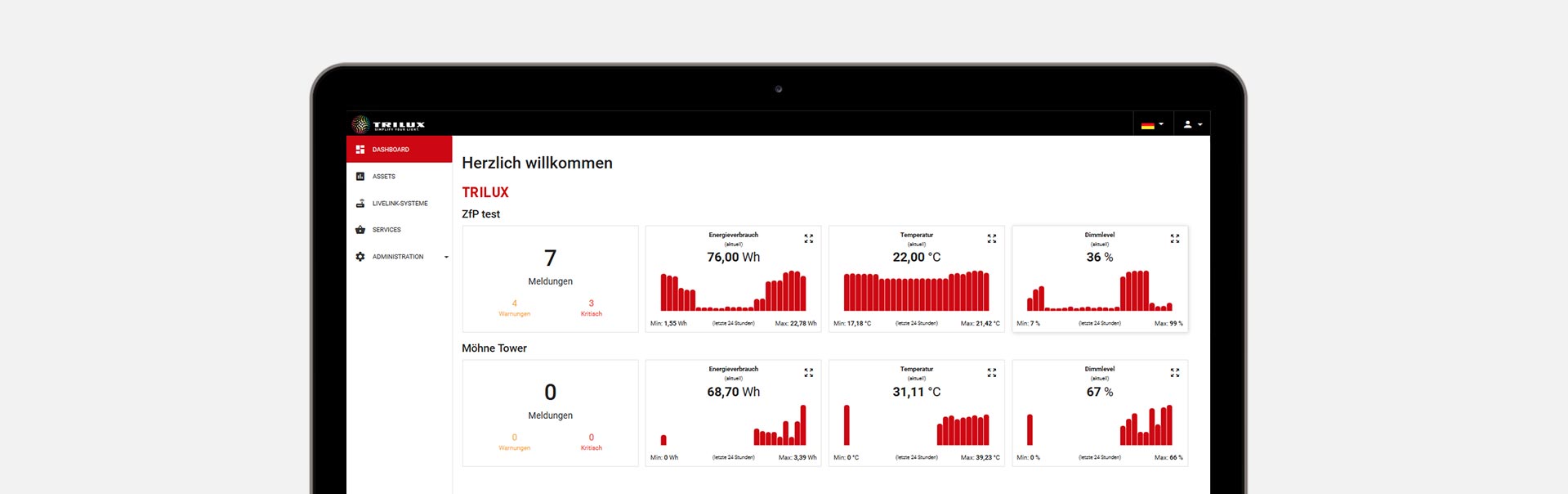This screenshot has width=1568, height=494.
Task: Open the Services menu item
Action: click(399, 230)
